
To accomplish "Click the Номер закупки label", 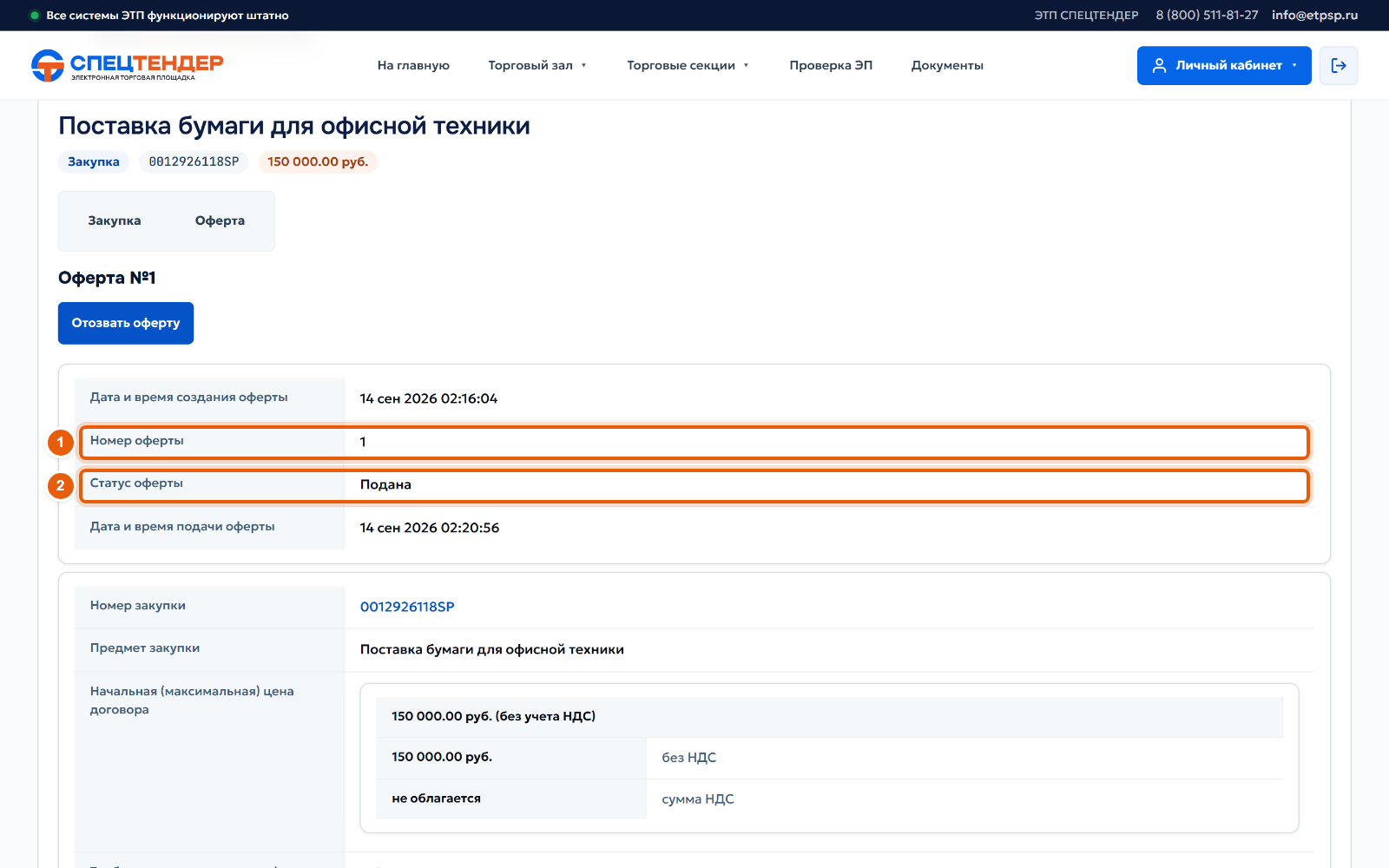I will pos(138,606).
